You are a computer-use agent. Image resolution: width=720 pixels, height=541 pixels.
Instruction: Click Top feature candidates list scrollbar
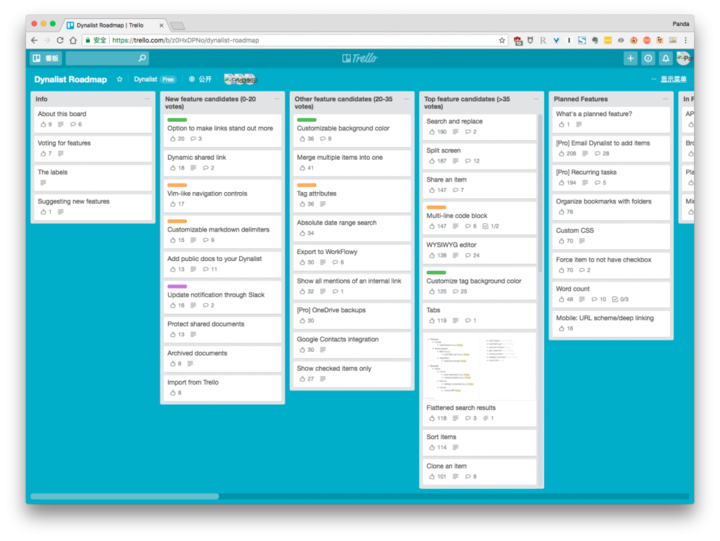coord(540,193)
